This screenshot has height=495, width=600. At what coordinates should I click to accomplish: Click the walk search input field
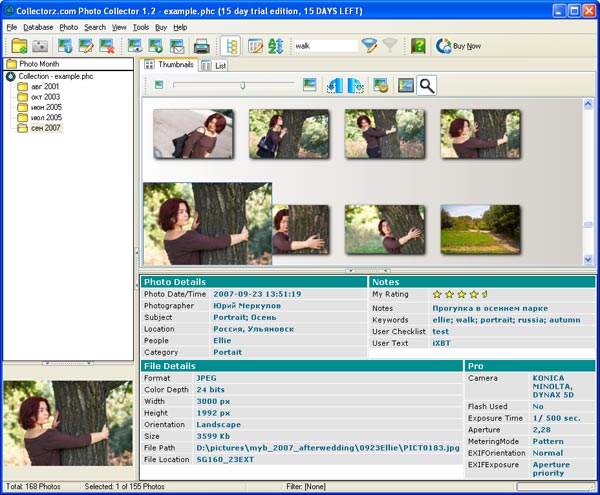[324, 46]
